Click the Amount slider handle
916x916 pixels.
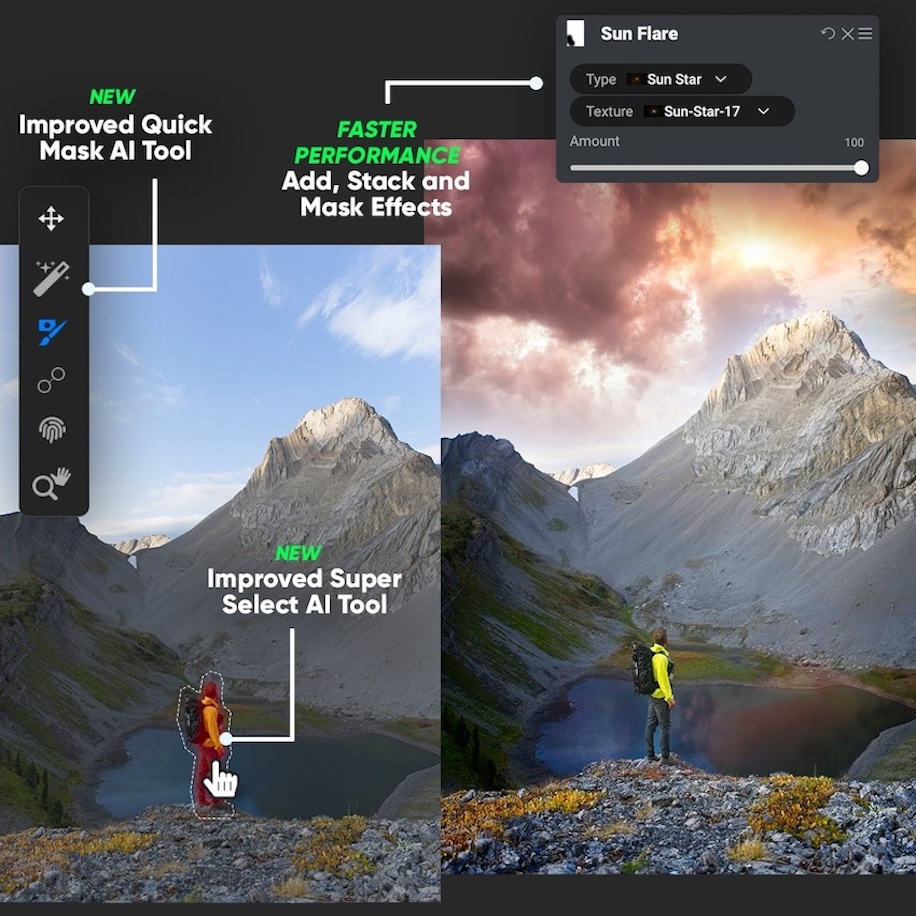(x=861, y=168)
